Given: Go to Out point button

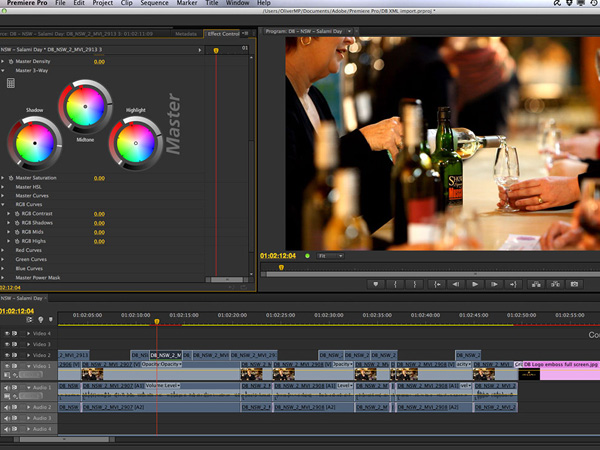Looking at the screenshot, I should click(x=513, y=284).
